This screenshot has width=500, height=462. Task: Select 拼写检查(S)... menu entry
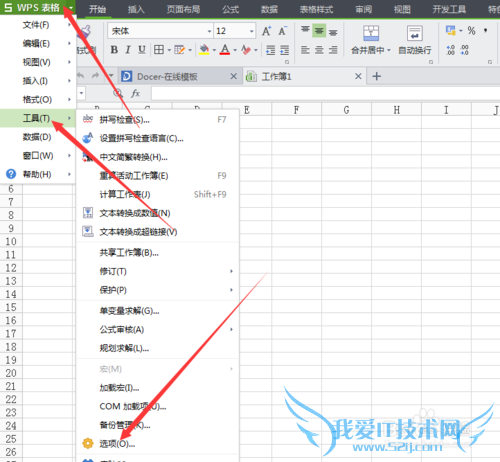pyautogui.click(x=158, y=119)
